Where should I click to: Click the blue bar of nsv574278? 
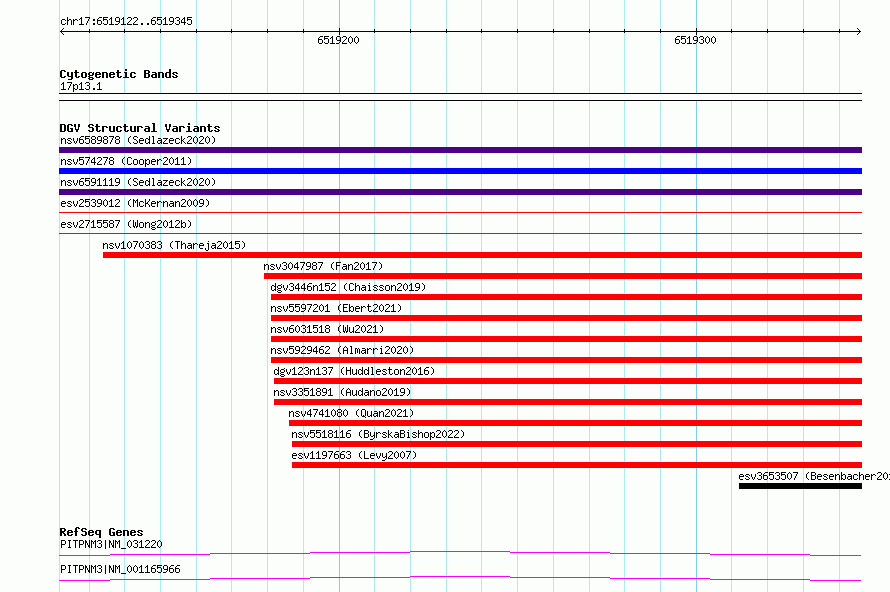click(x=460, y=171)
